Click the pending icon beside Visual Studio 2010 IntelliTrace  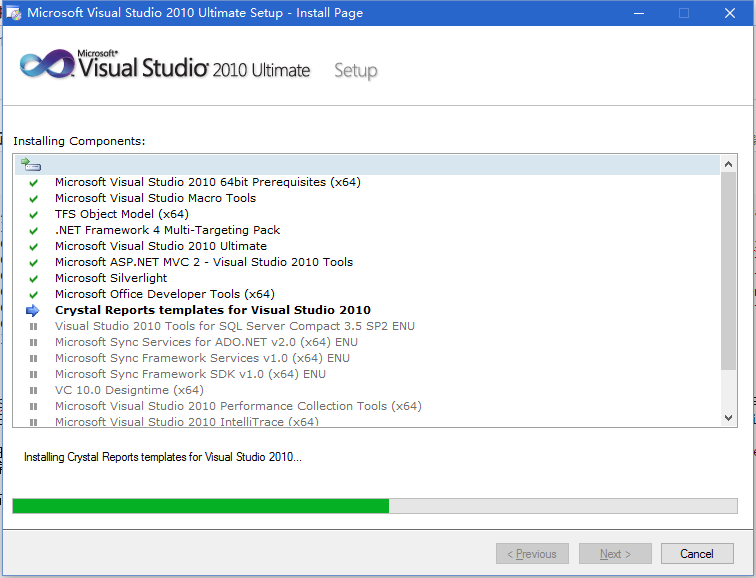pos(33,422)
